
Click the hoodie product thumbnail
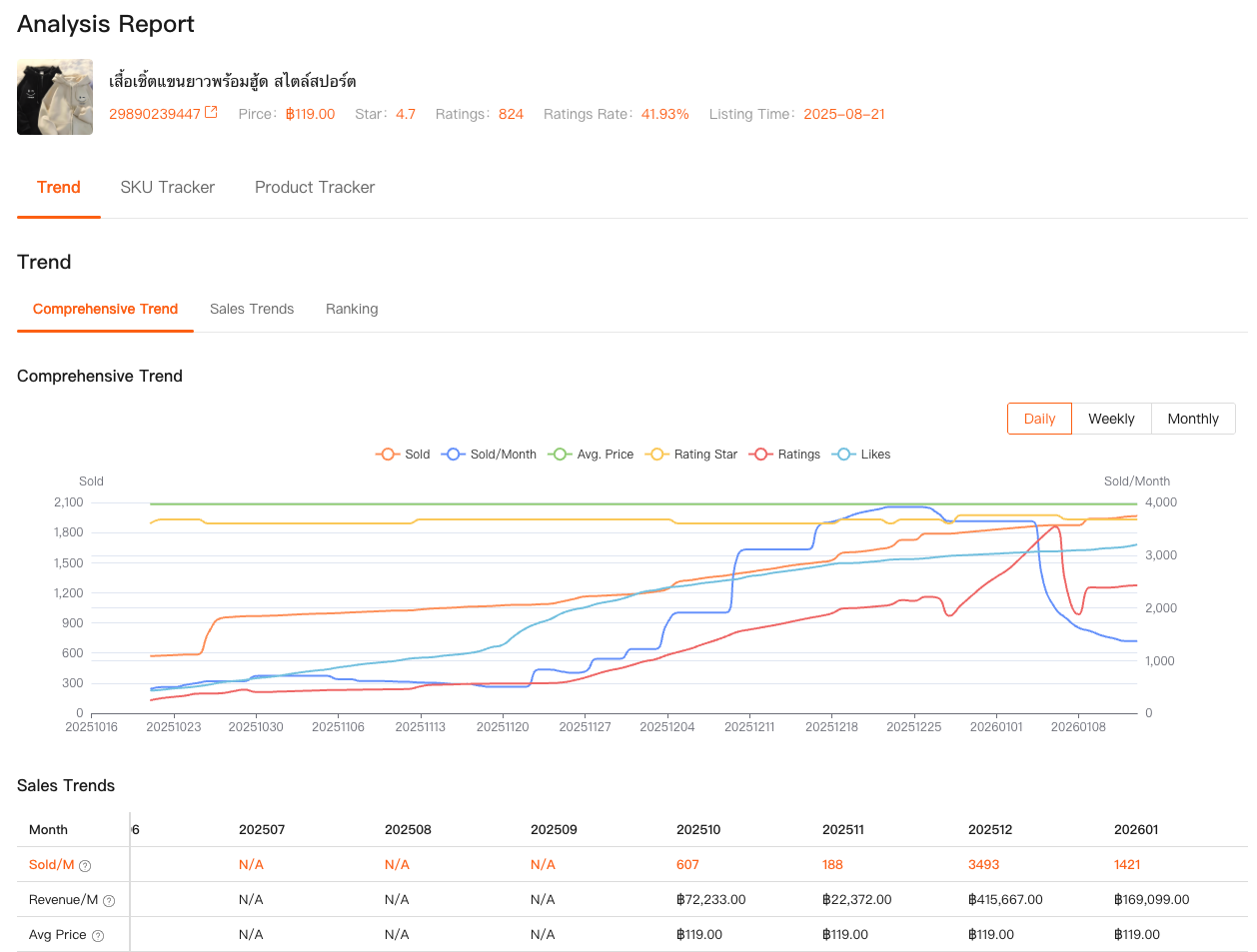click(x=55, y=97)
